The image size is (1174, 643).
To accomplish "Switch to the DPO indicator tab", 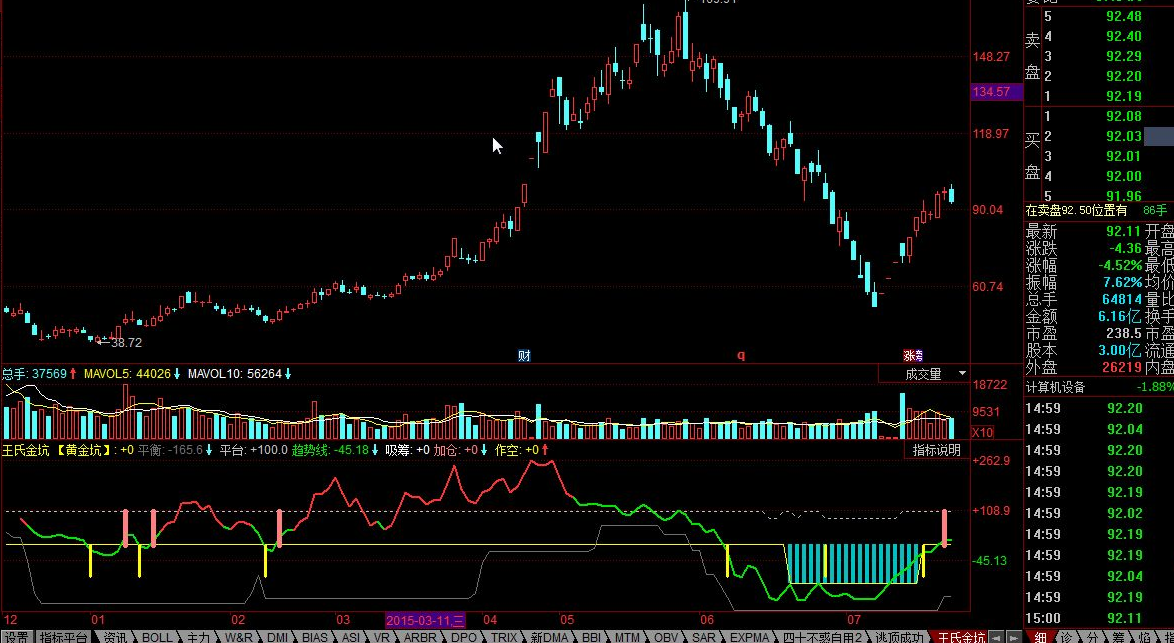I will [464, 637].
